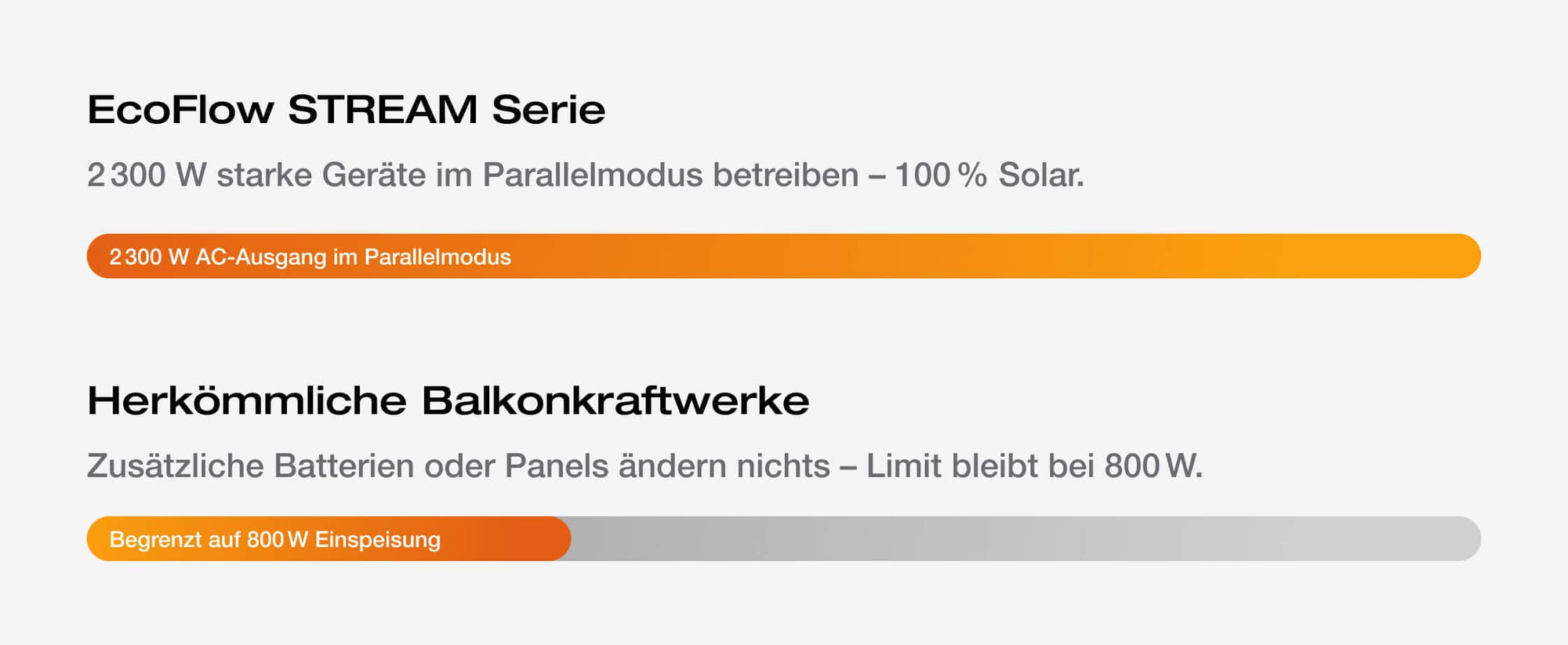Click the word 'Herkömmliche' in the second heading

point(247,400)
